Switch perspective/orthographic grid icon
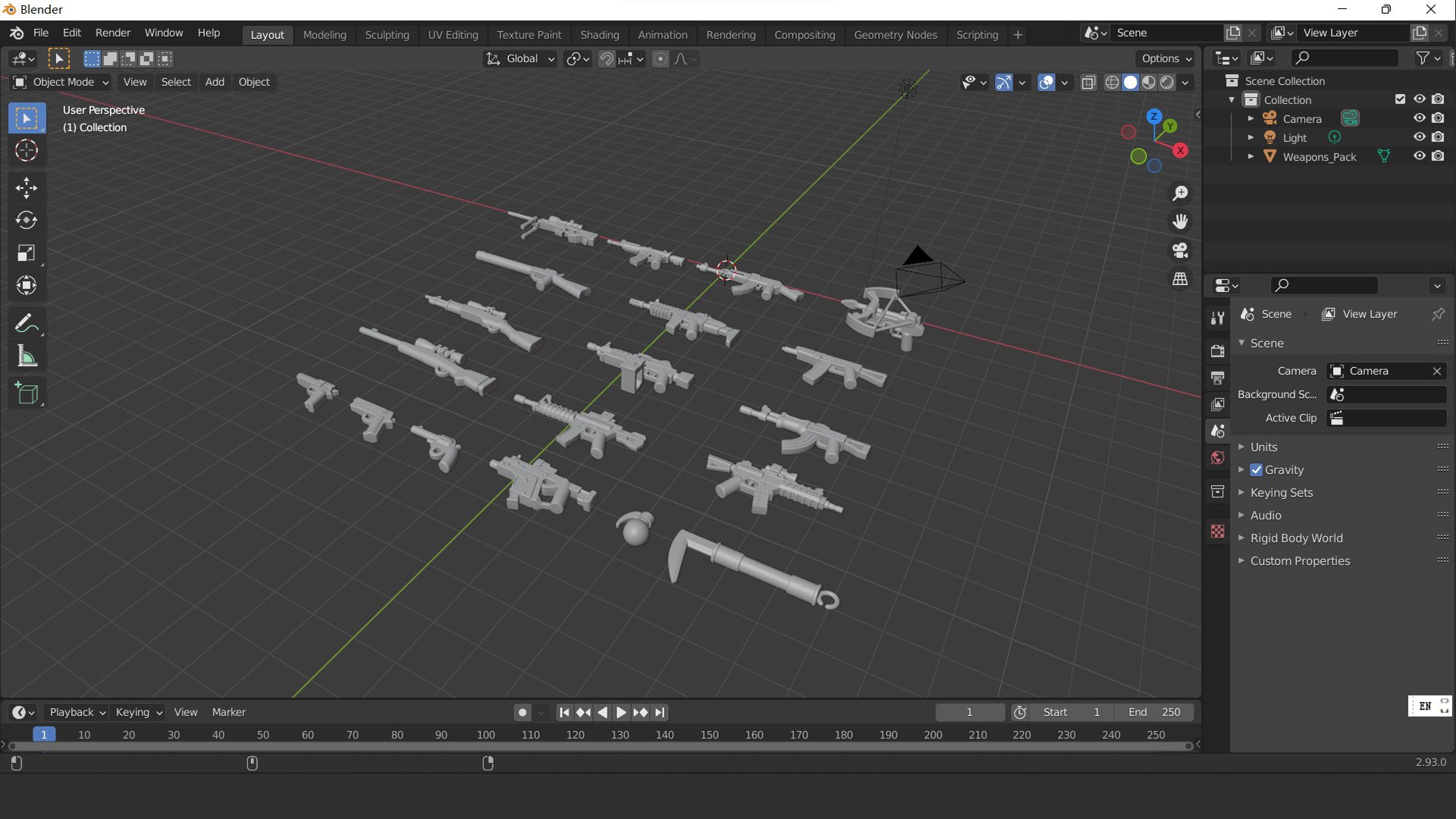Viewport: 1456px width, 819px height. tap(1180, 279)
